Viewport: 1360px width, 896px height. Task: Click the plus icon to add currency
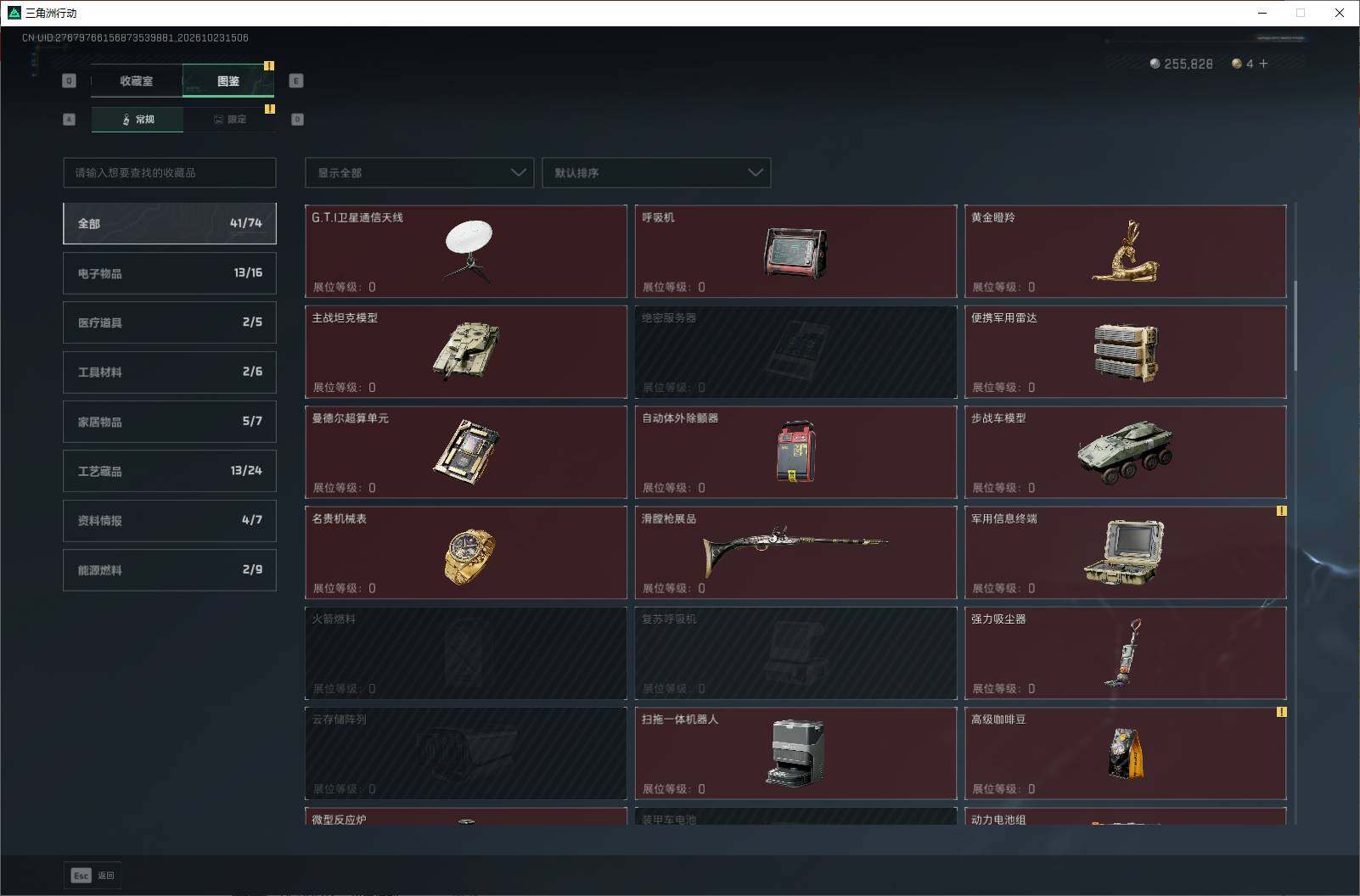[1263, 64]
